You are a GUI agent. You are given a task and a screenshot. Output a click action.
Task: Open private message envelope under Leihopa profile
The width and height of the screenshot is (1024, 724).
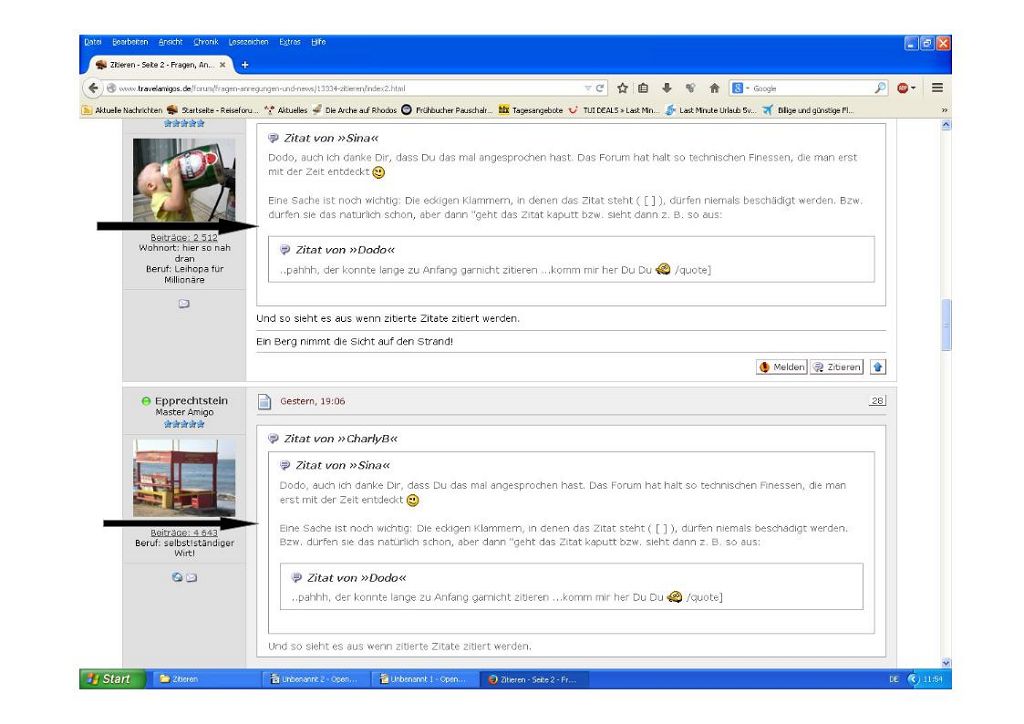coord(184,304)
